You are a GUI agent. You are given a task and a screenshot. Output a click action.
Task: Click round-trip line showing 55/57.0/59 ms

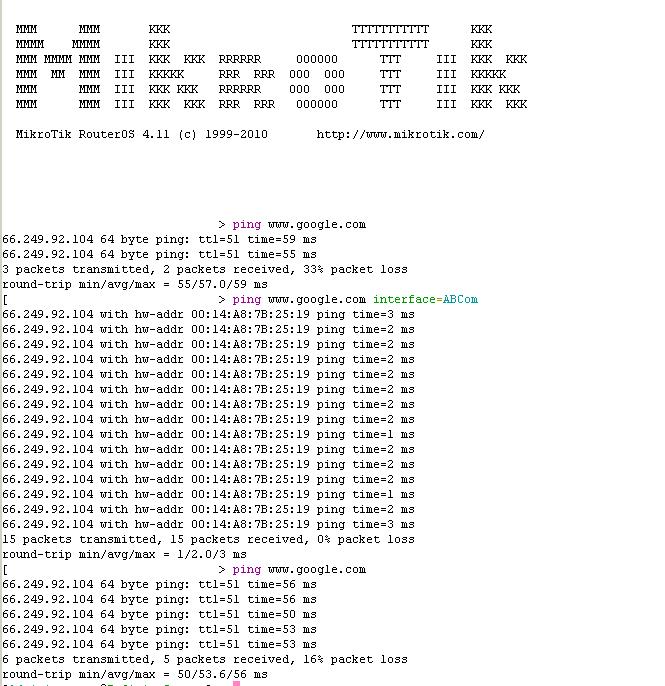135,284
